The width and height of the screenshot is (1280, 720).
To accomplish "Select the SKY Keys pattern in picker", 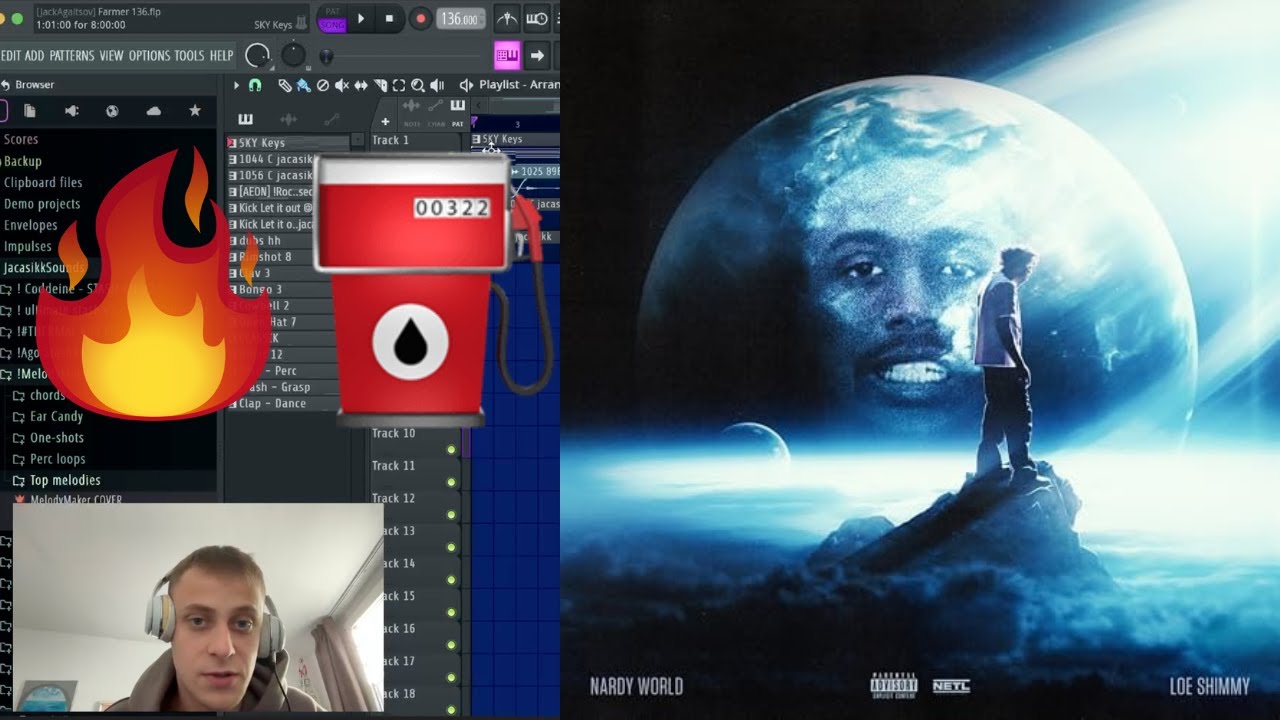I will (x=288, y=143).
